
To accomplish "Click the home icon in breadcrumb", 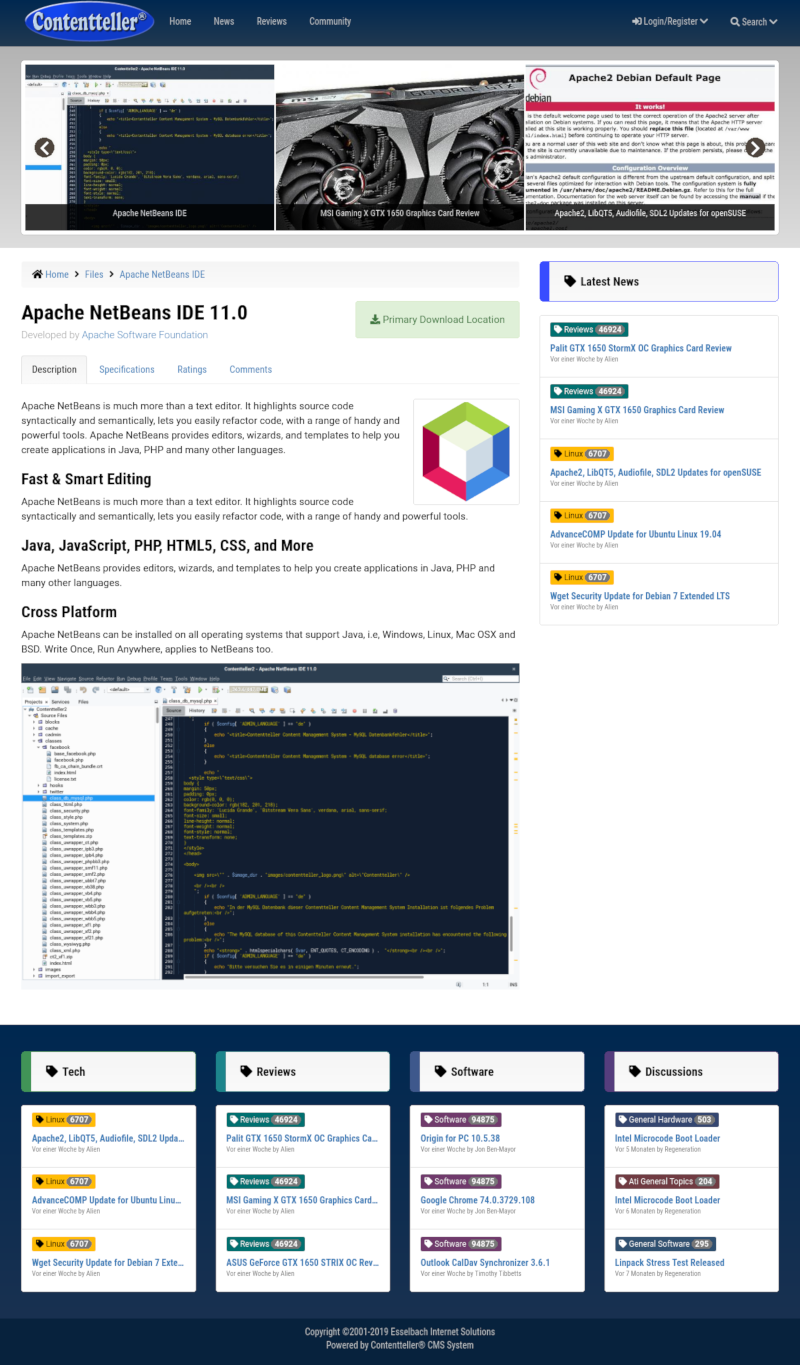I will coord(37,274).
